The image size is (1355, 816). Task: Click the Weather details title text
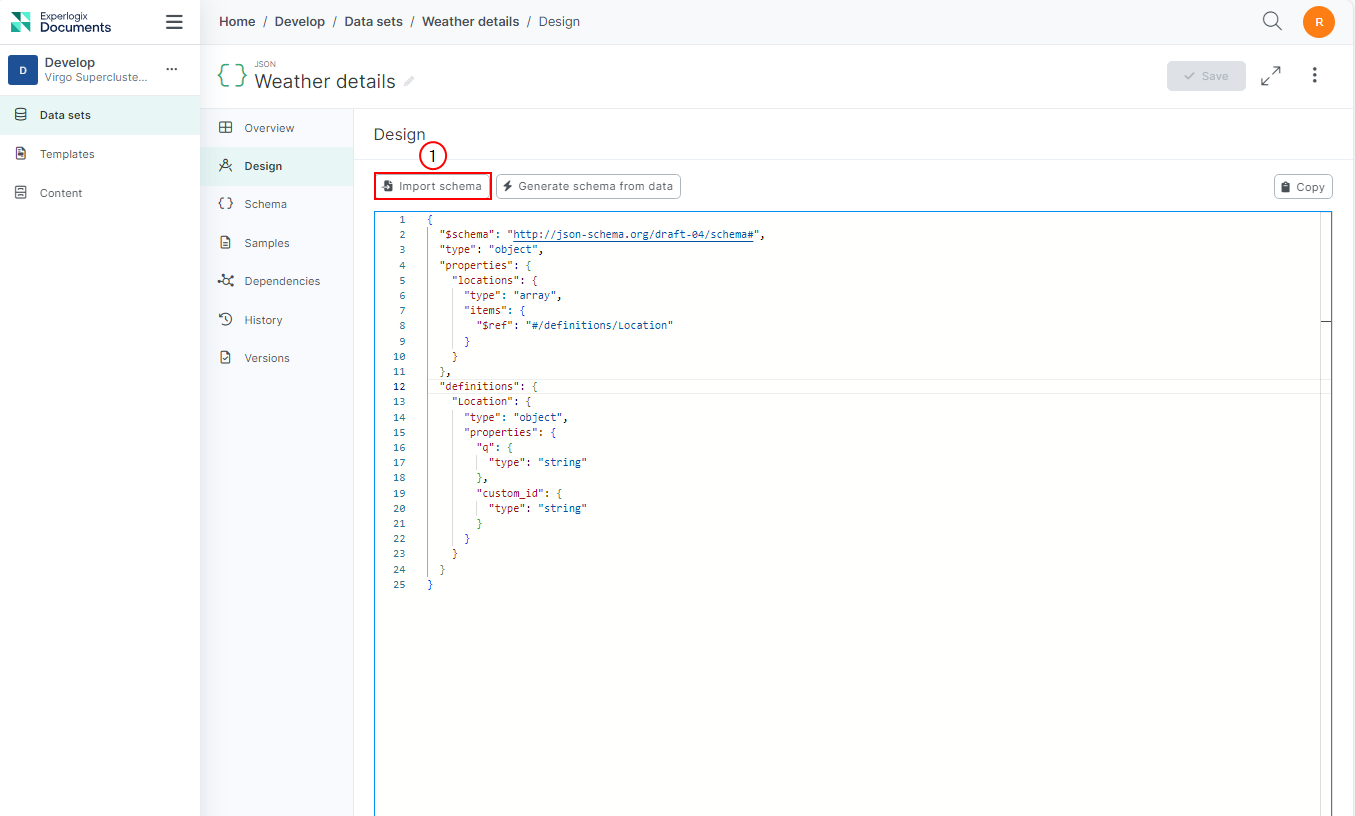click(325, 82)
